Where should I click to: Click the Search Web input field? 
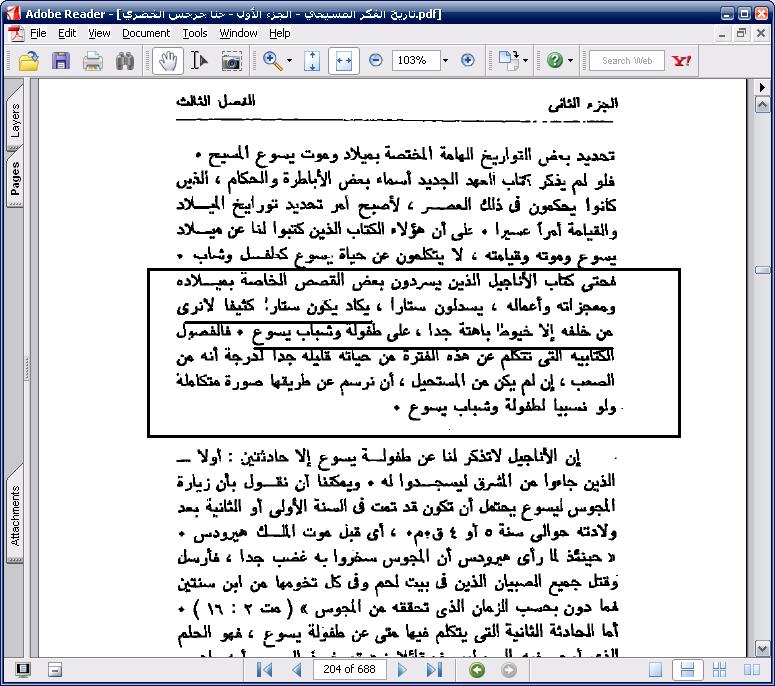pyautogui.click(x=627, y=60)
